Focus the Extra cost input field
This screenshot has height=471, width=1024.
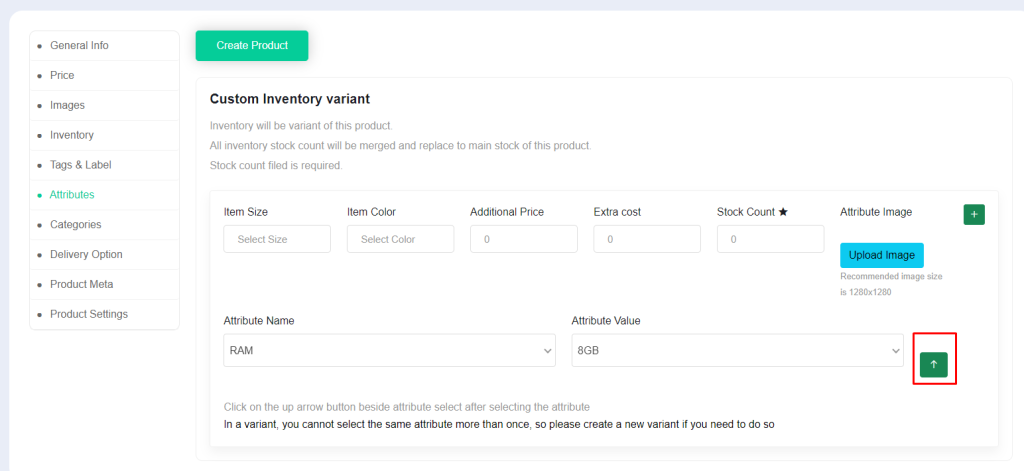[647, 239]
